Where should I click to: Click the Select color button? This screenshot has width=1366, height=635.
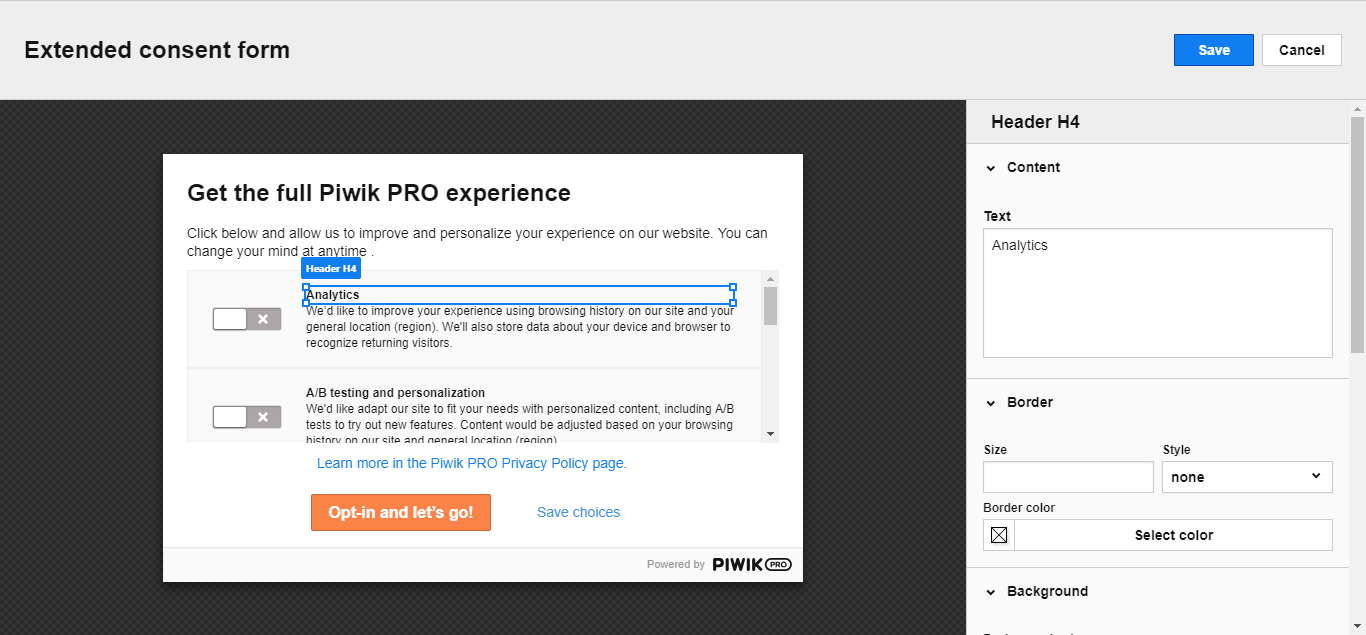(1173, 535)
